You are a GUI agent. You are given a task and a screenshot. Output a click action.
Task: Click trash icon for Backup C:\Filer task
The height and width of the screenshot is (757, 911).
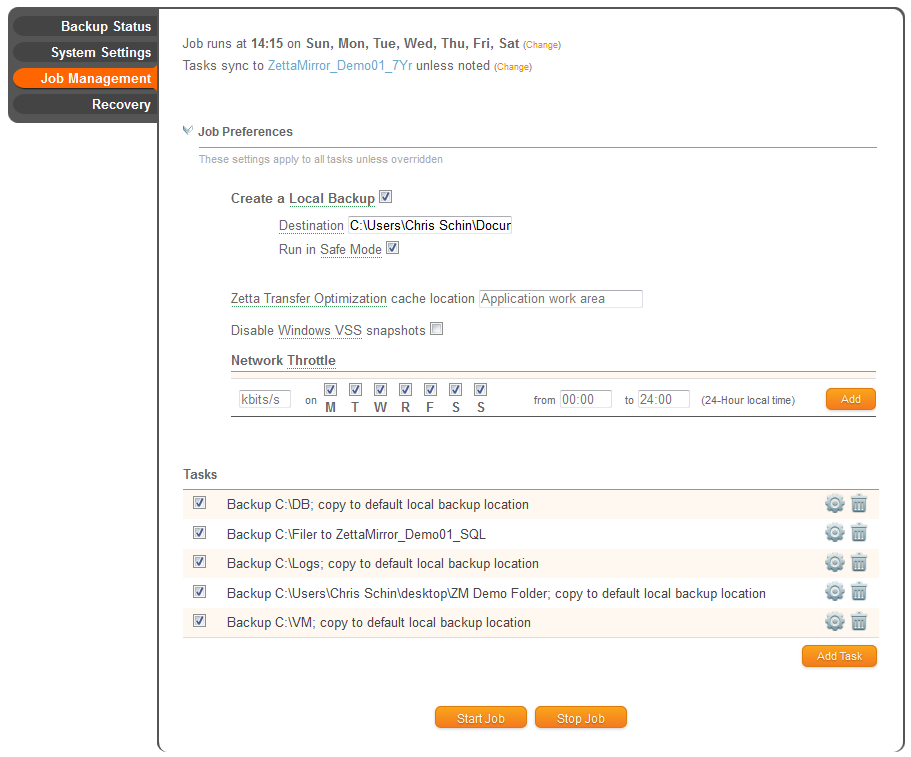click(x=859, y=533)
